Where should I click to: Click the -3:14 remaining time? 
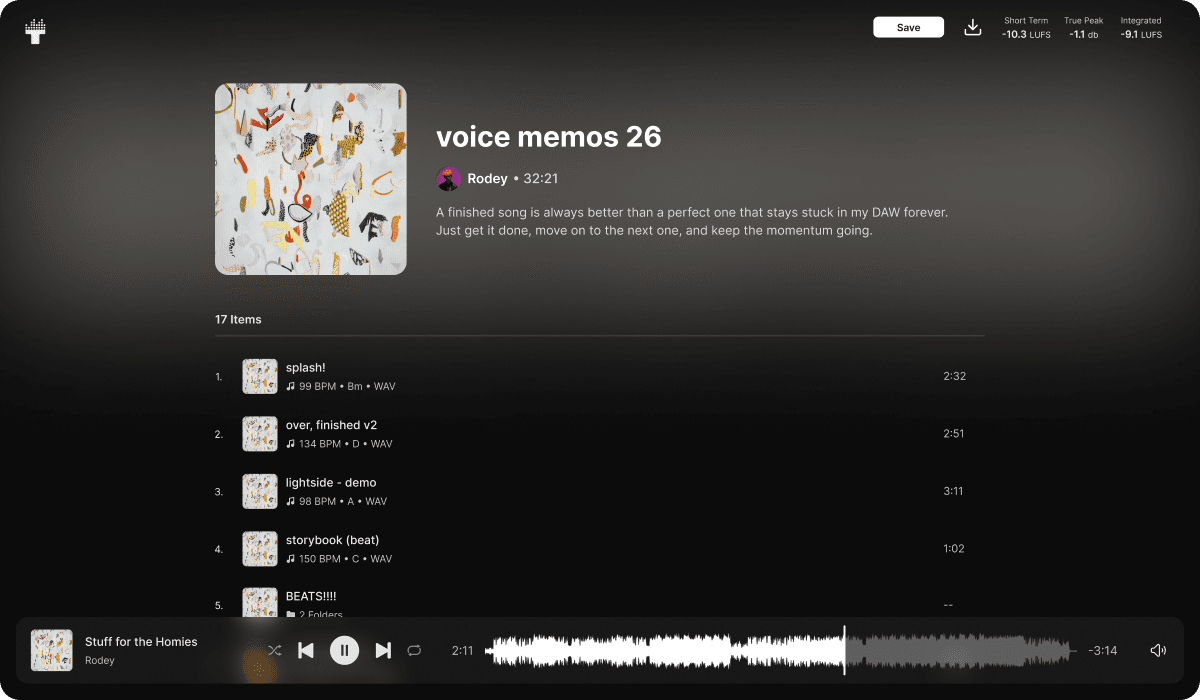[x=1102, y=651]
